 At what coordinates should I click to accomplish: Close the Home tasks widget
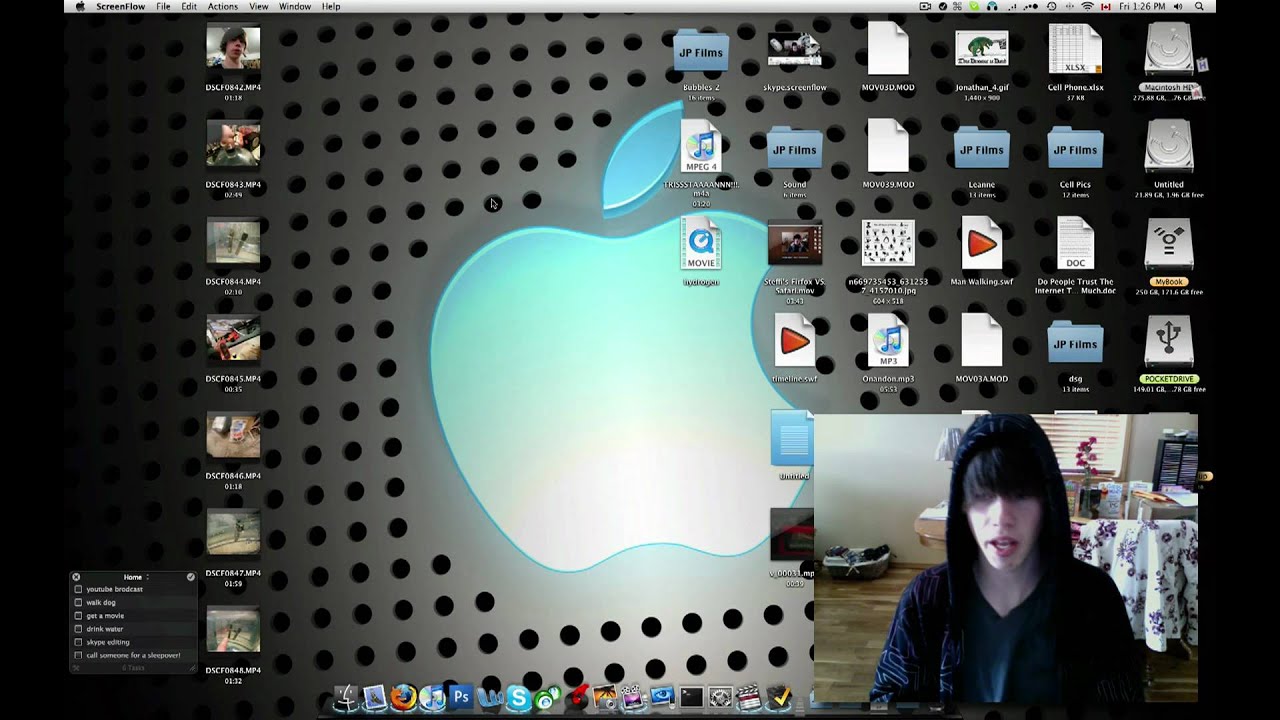(x=76, y=577)
